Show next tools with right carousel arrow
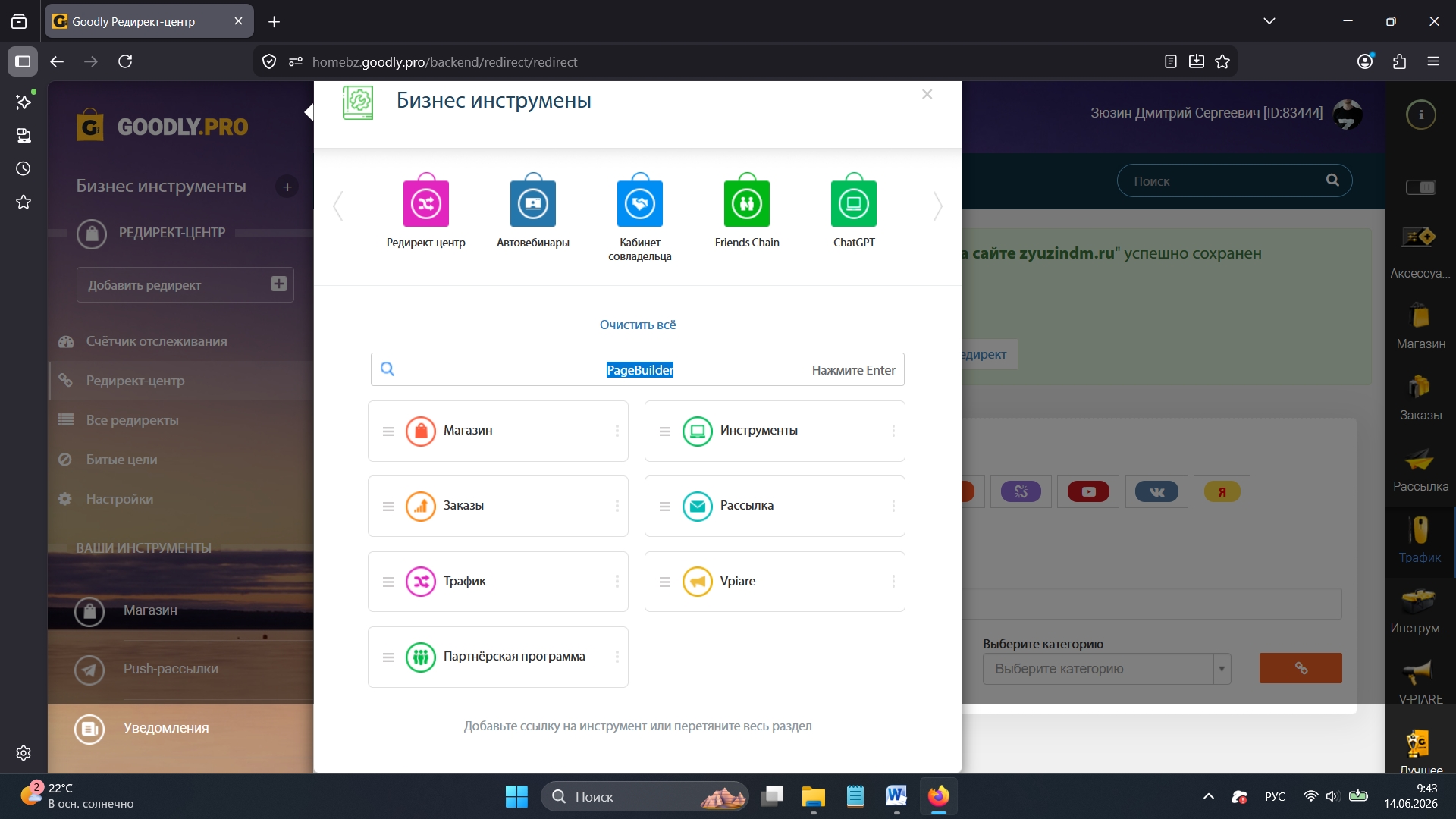 point(938,206)
